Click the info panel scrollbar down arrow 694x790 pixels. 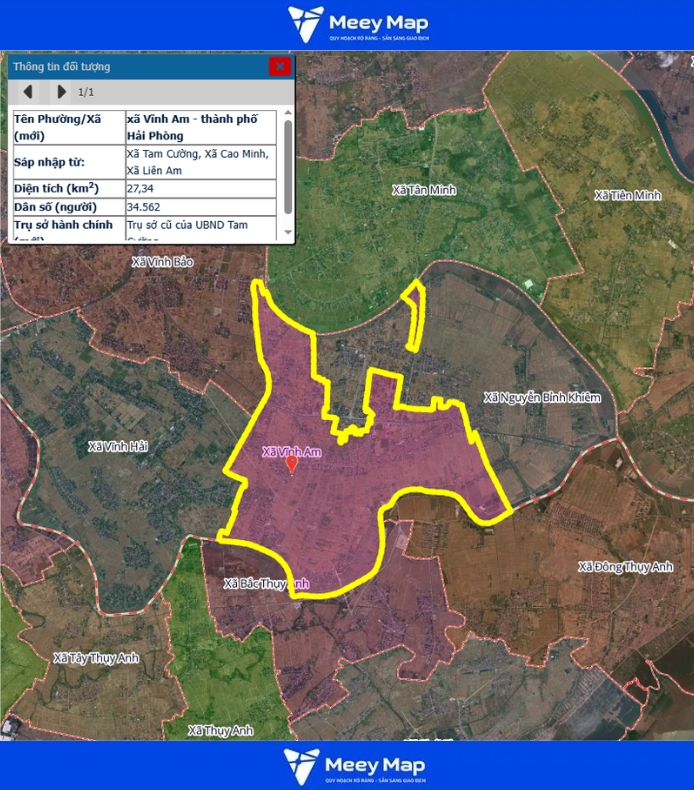click(x=289, y=236)
